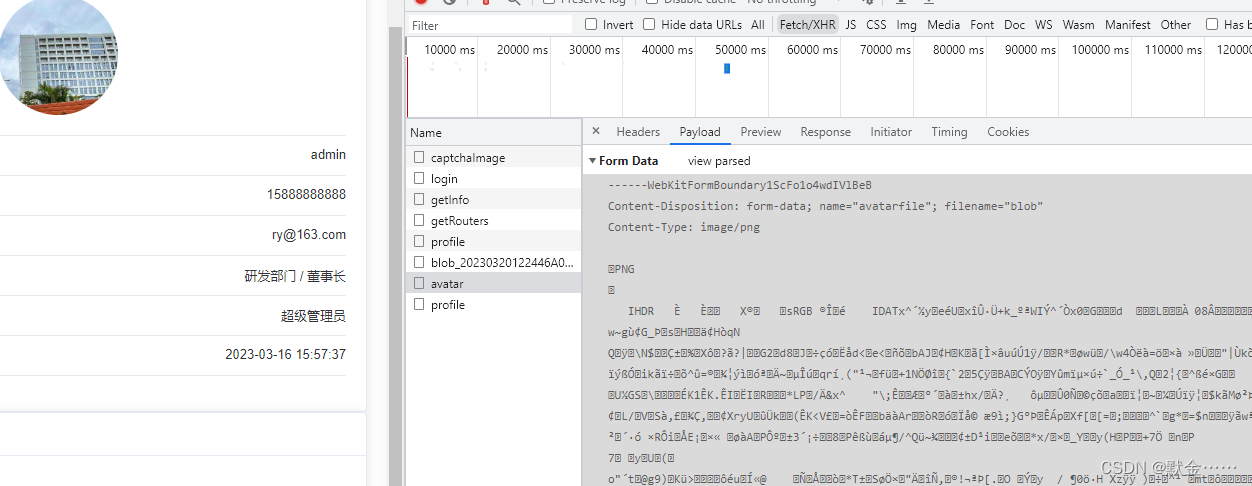This screenshot has width=1252, height=486.
Task: Select the getInfo request row
Action: point(494,200)
